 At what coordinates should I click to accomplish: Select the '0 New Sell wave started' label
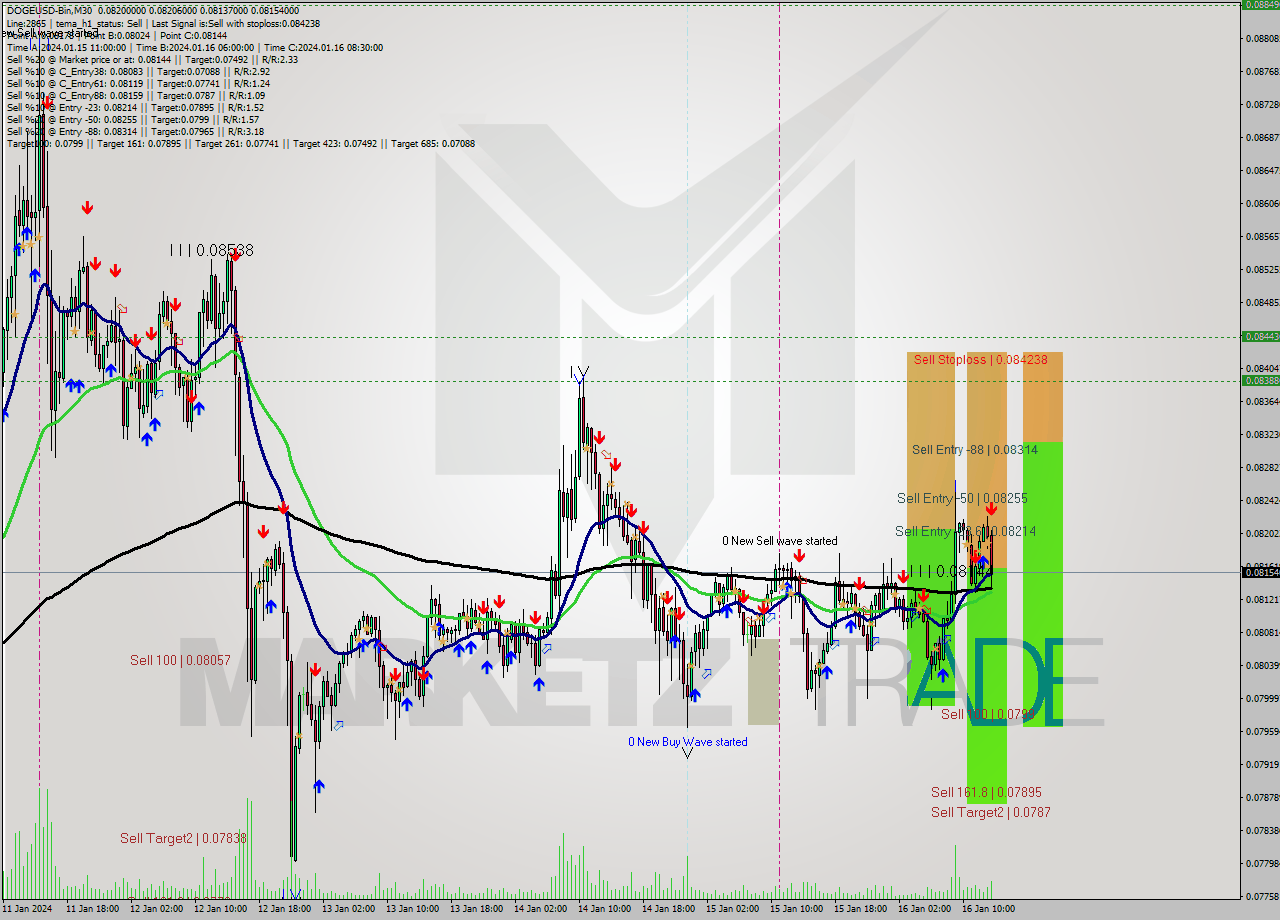[x=780, y=541]
